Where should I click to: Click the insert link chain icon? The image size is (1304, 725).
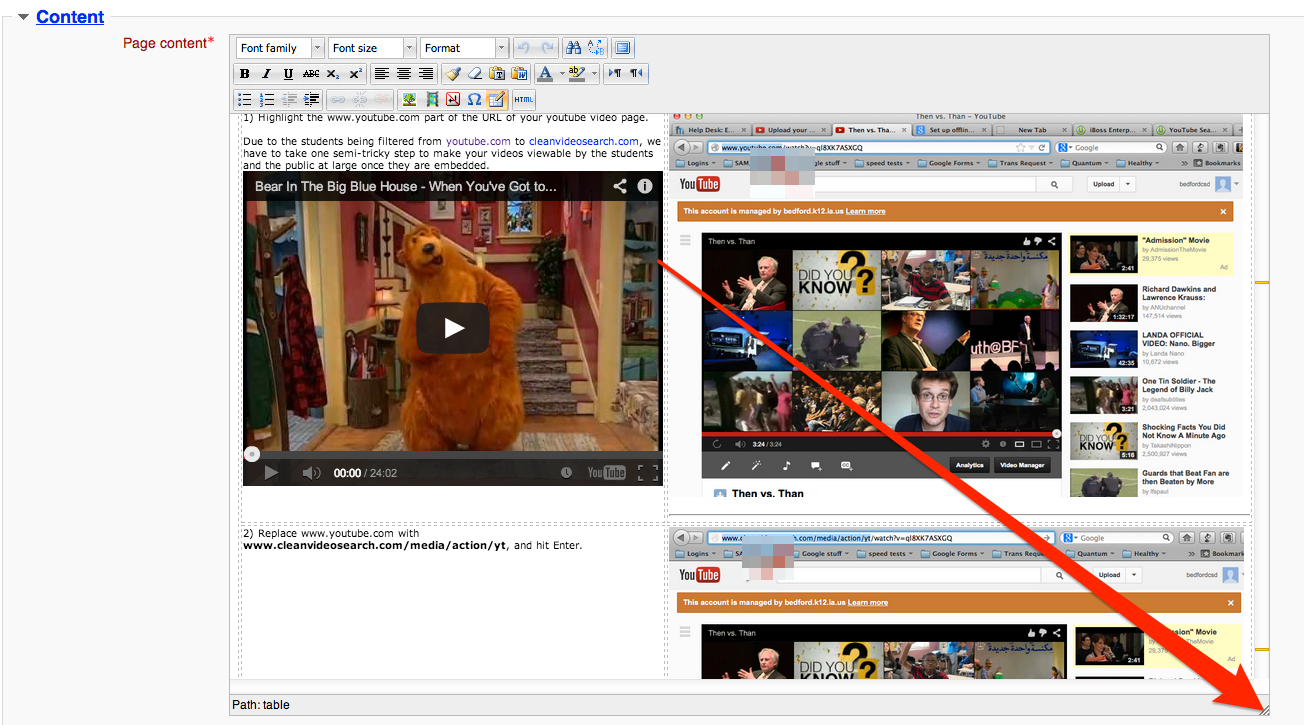337,99
